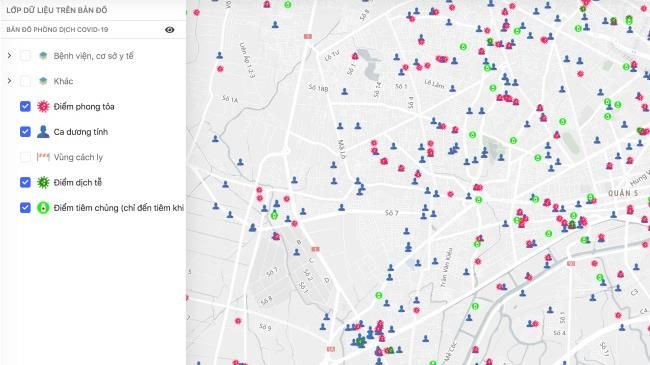
Task: Click the Bệnh viện layer cube icon
Action: pos(43,56)
